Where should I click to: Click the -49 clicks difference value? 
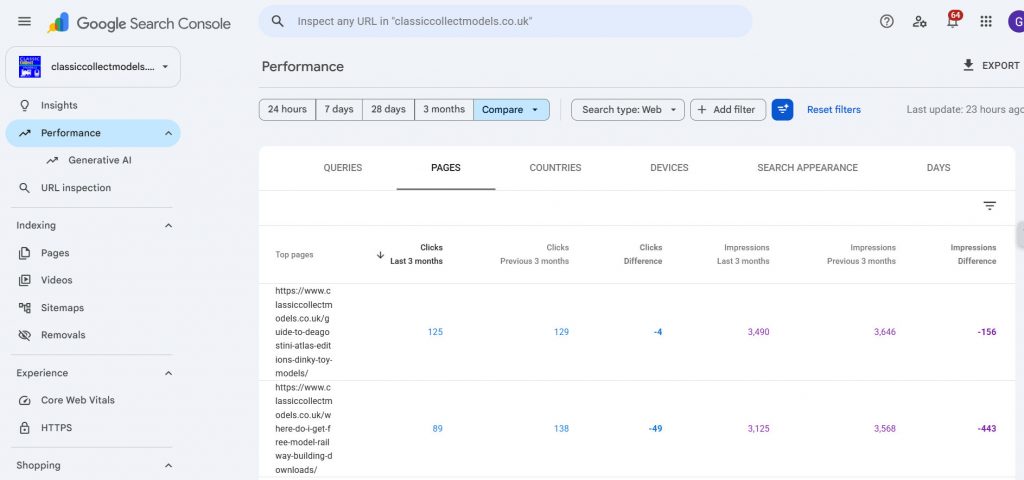point(655,428)
